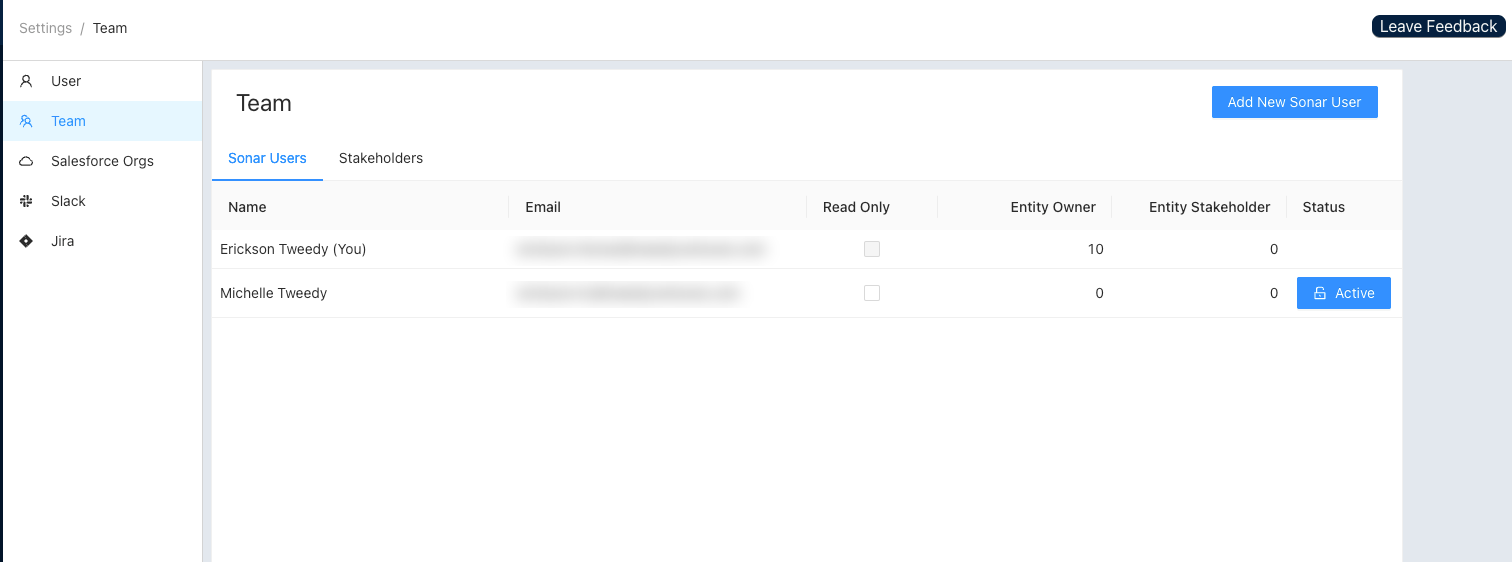Click Active status button for Michelle Tweedy
The image size is (1512, 562).
(x=1344, y=293)
